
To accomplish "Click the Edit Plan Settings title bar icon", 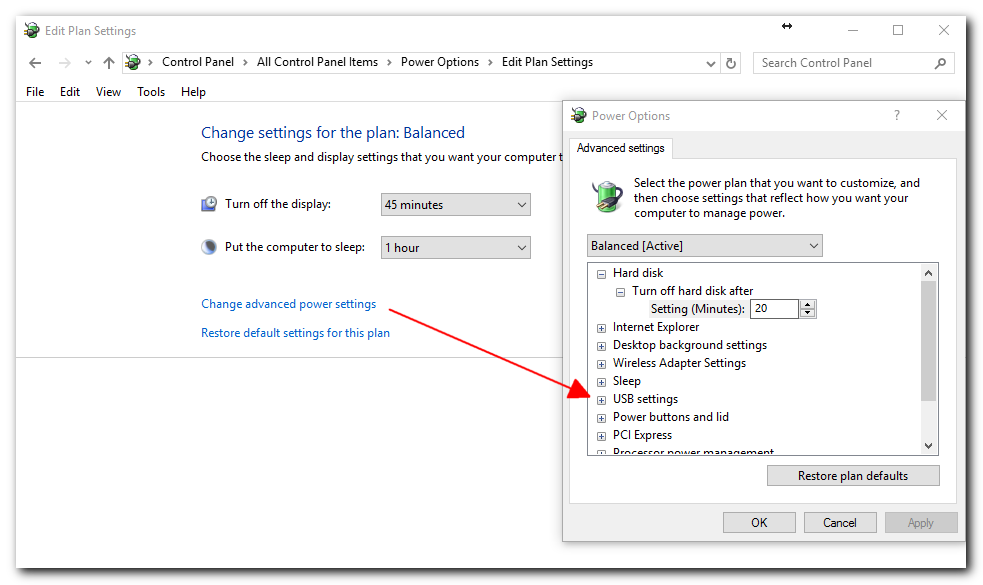I will [31, 30].
